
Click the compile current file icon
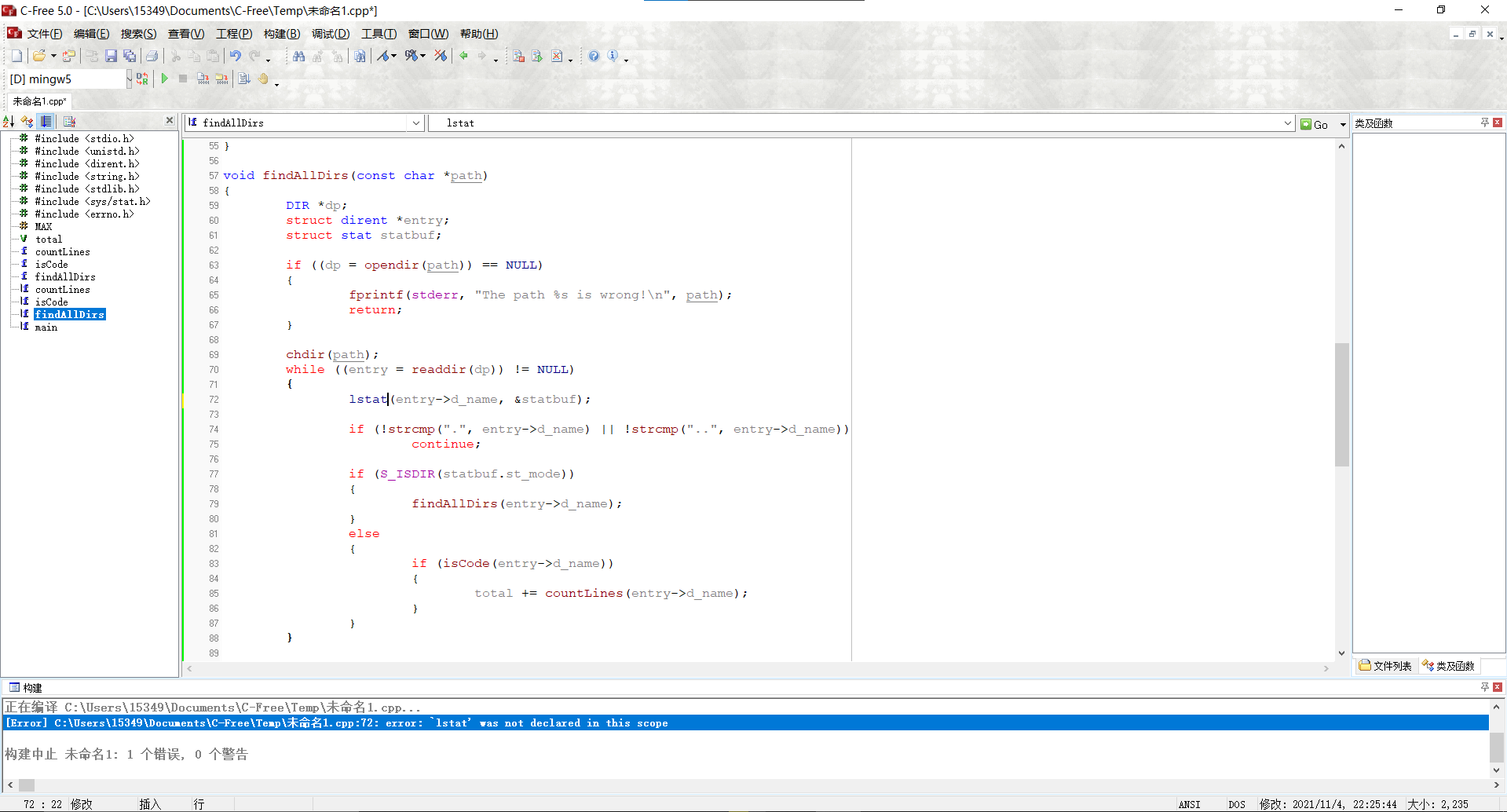(203, 79)
